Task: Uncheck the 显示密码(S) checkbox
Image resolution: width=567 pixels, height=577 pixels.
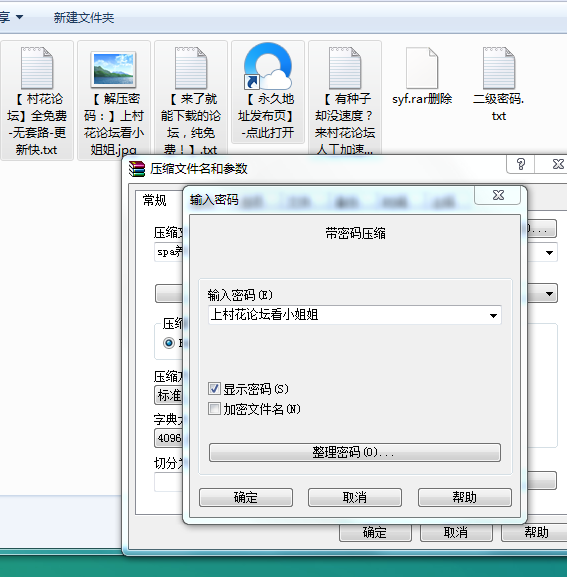Action: (214, 389)
